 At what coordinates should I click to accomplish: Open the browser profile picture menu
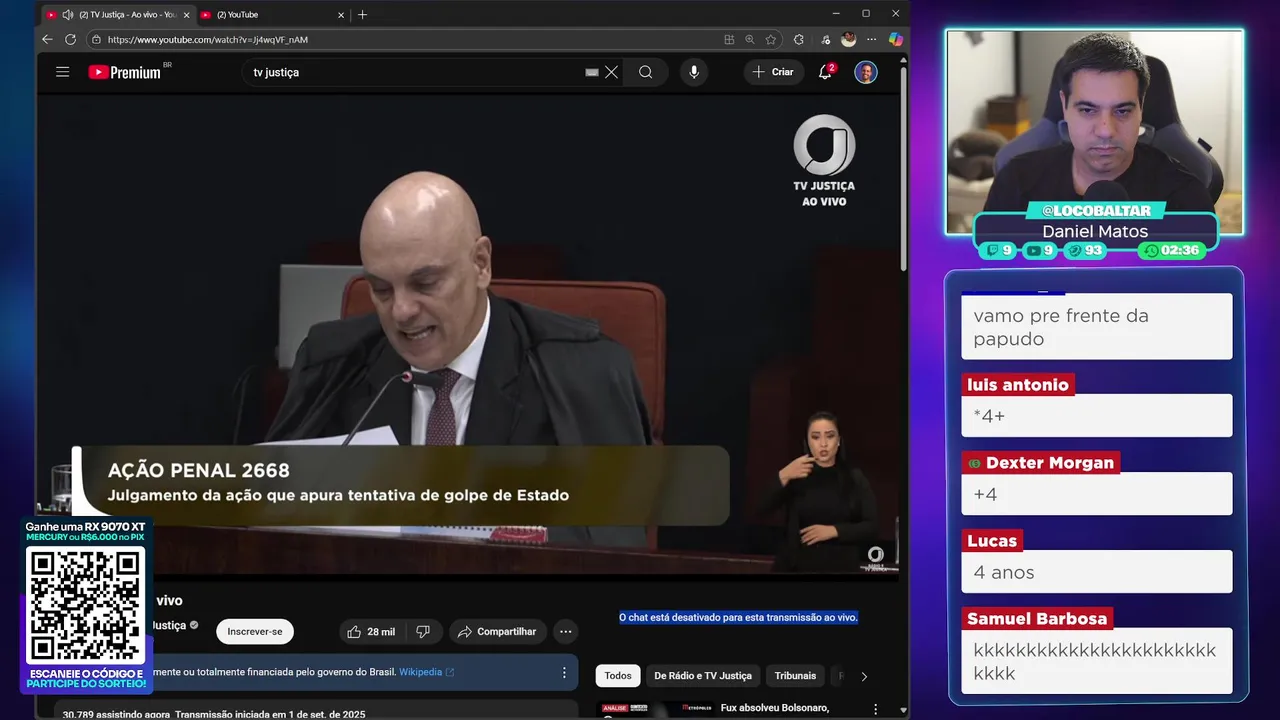[848, 39]
